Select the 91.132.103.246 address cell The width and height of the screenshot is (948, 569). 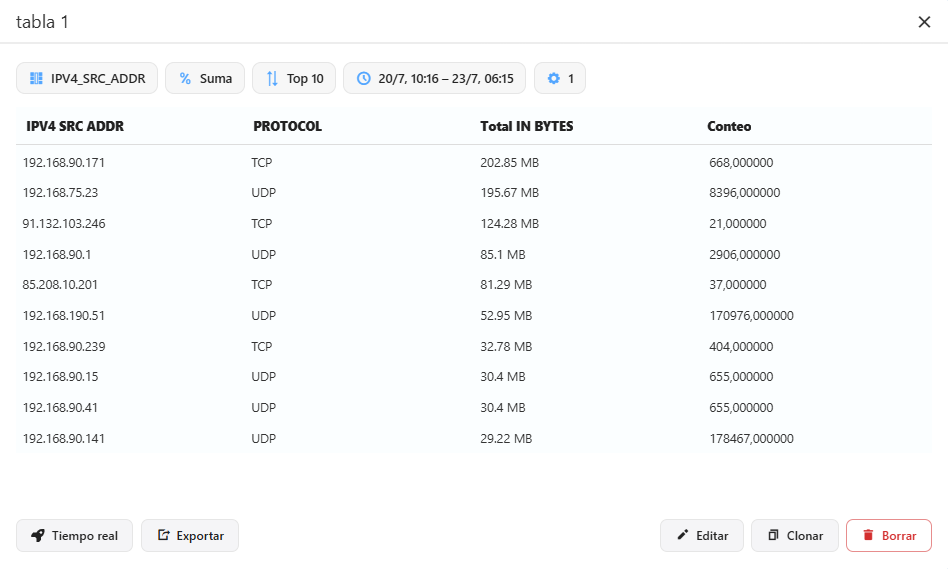[64, 224]
